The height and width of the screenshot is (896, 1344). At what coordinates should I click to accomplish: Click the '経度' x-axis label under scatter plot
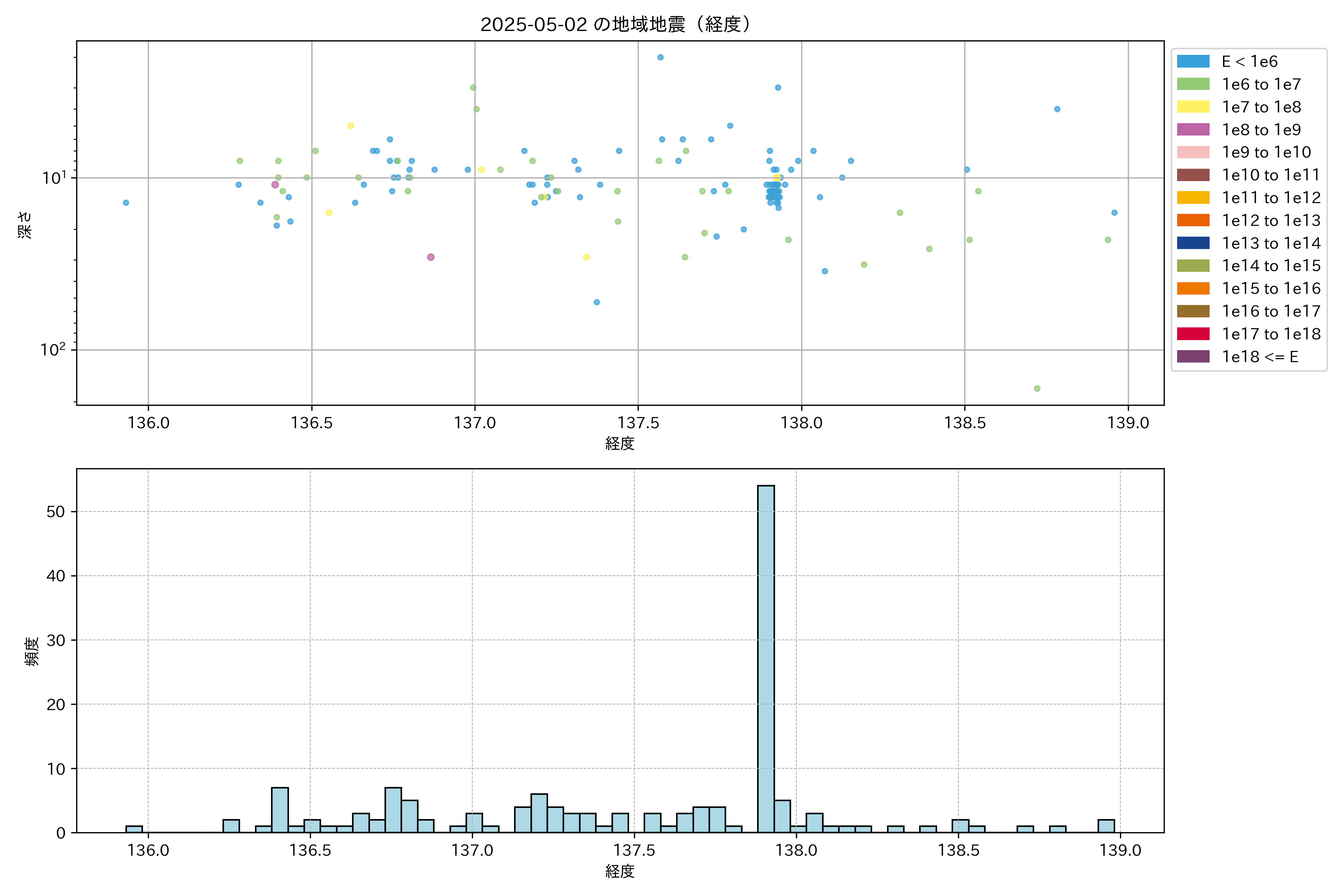[x=620, y=444]
